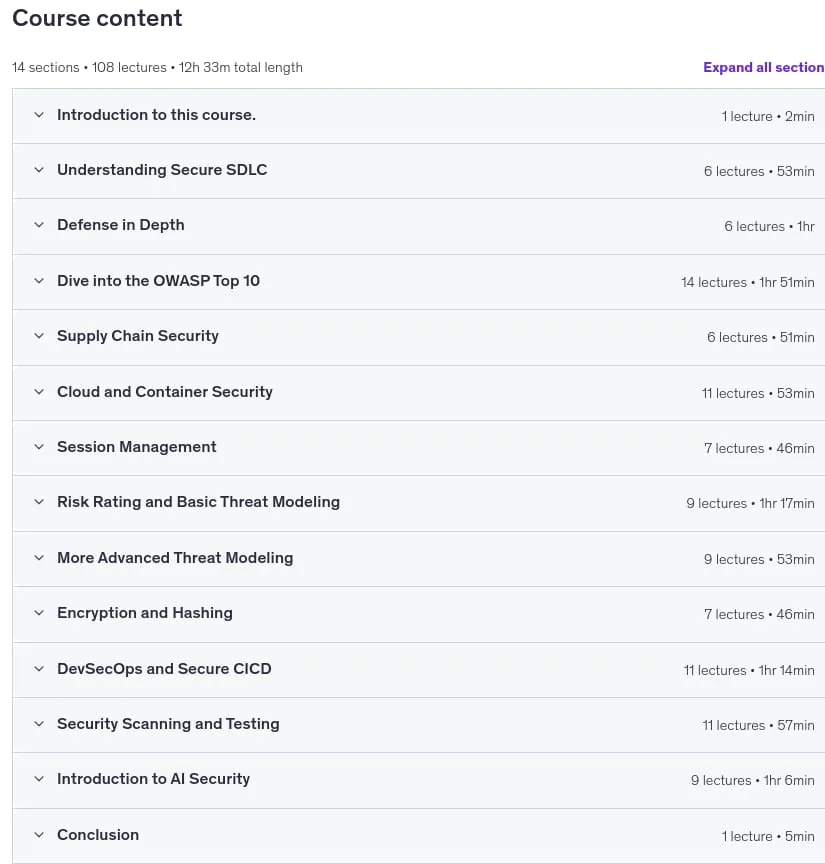
Task: Open Security Scanning and Testing section title
Action: point(168,723)
